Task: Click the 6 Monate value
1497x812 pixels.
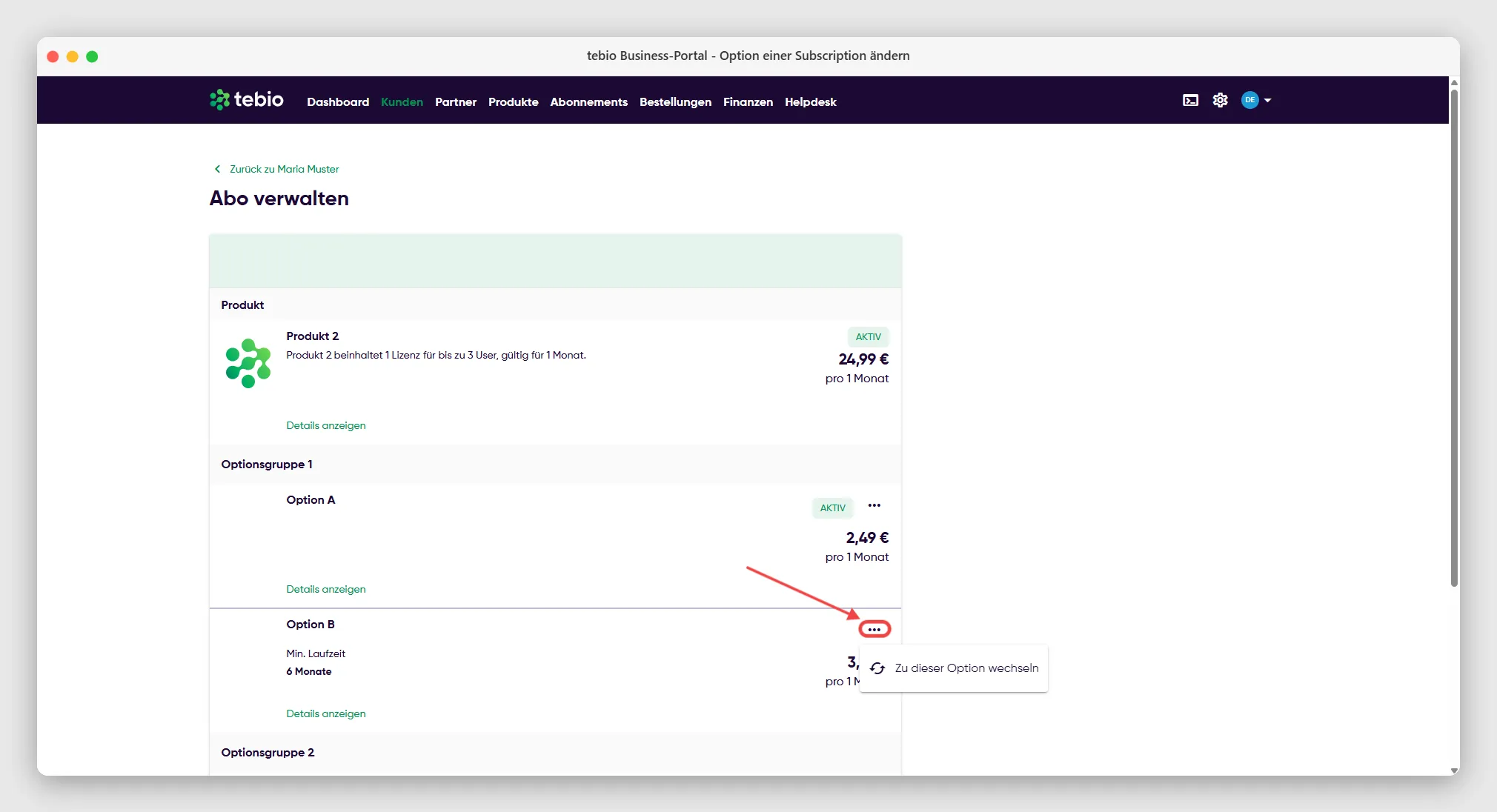Action: pos(309,671)
